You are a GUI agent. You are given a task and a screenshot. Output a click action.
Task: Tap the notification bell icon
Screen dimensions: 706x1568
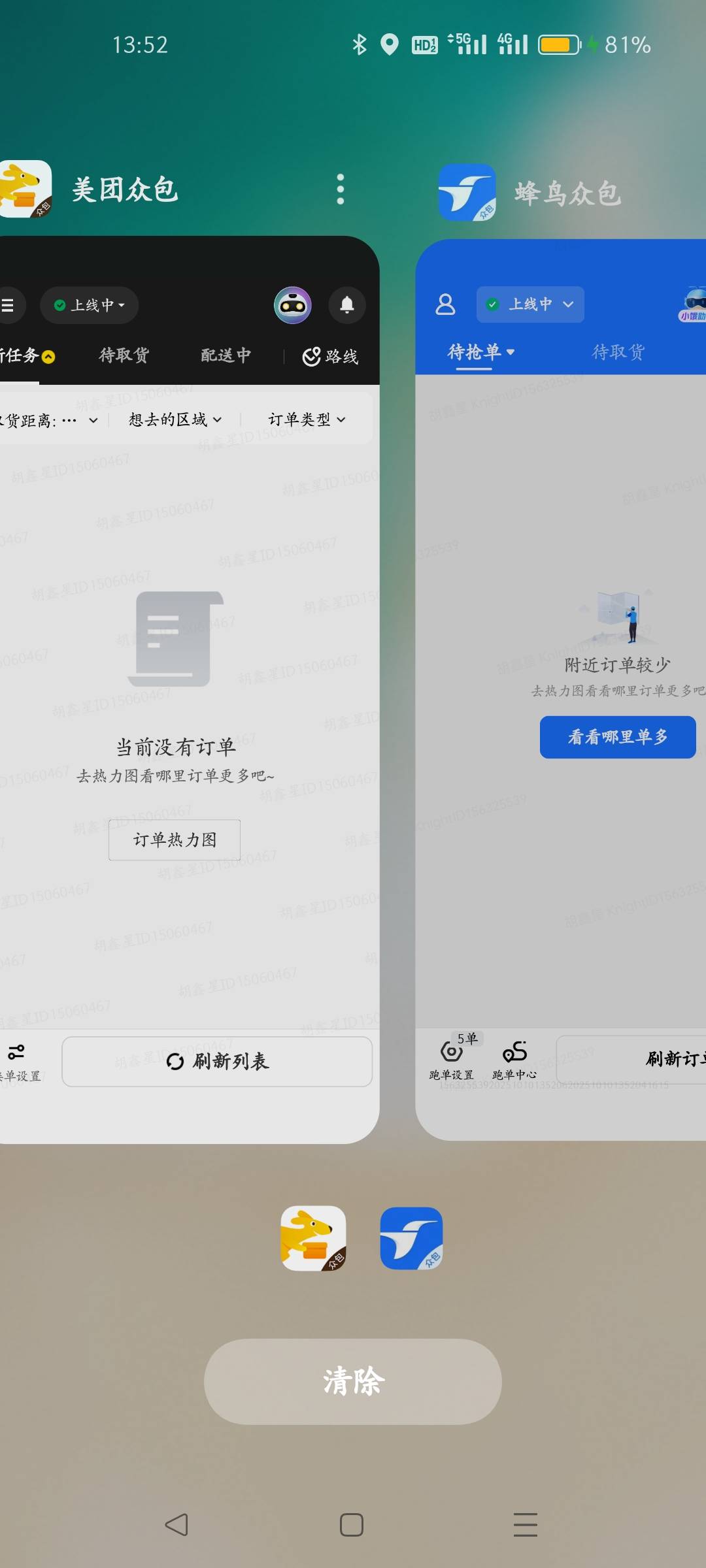pyautogui.click(x=347, y=305)
